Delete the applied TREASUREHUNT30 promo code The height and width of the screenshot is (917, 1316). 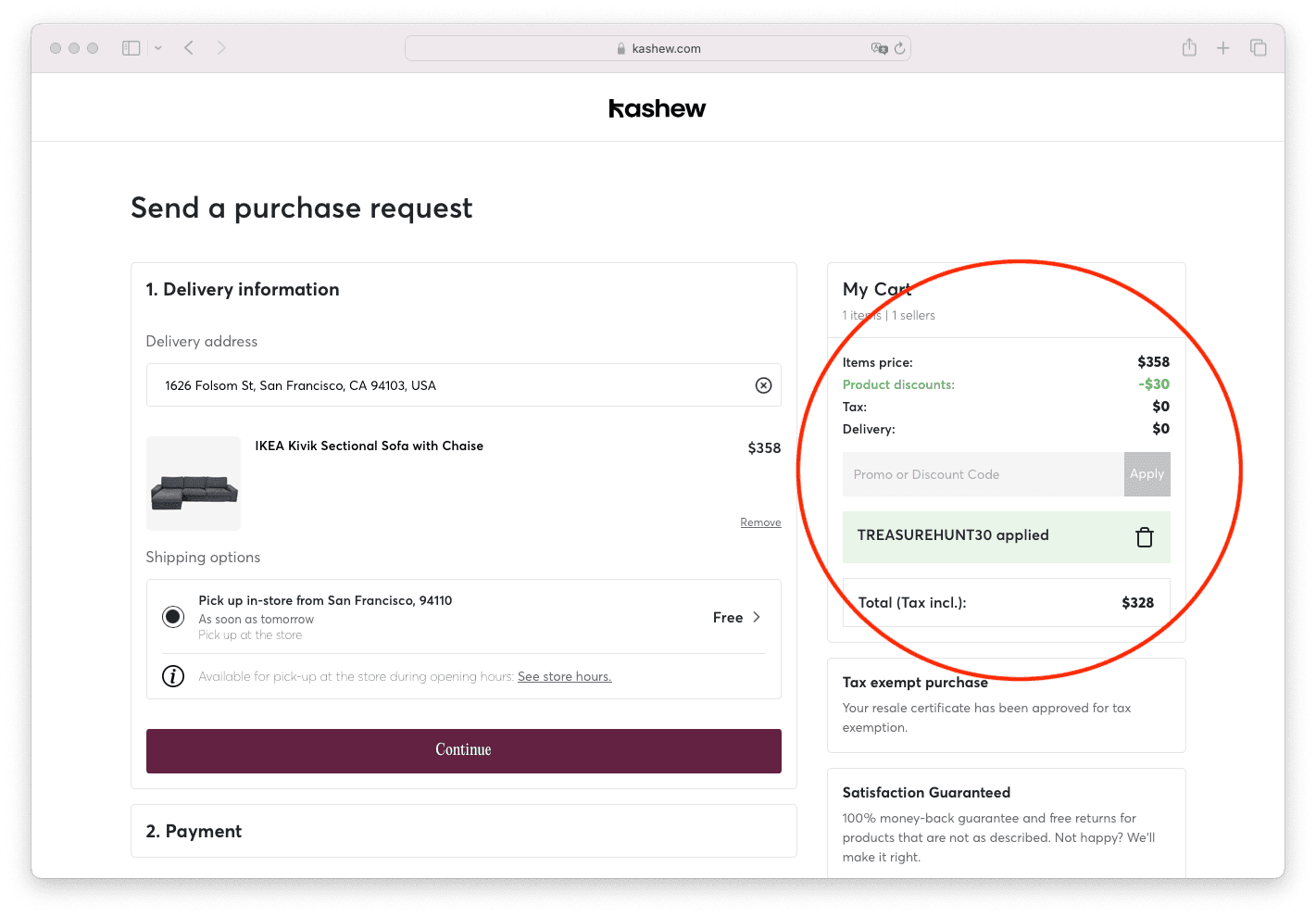pos(1145,537)
